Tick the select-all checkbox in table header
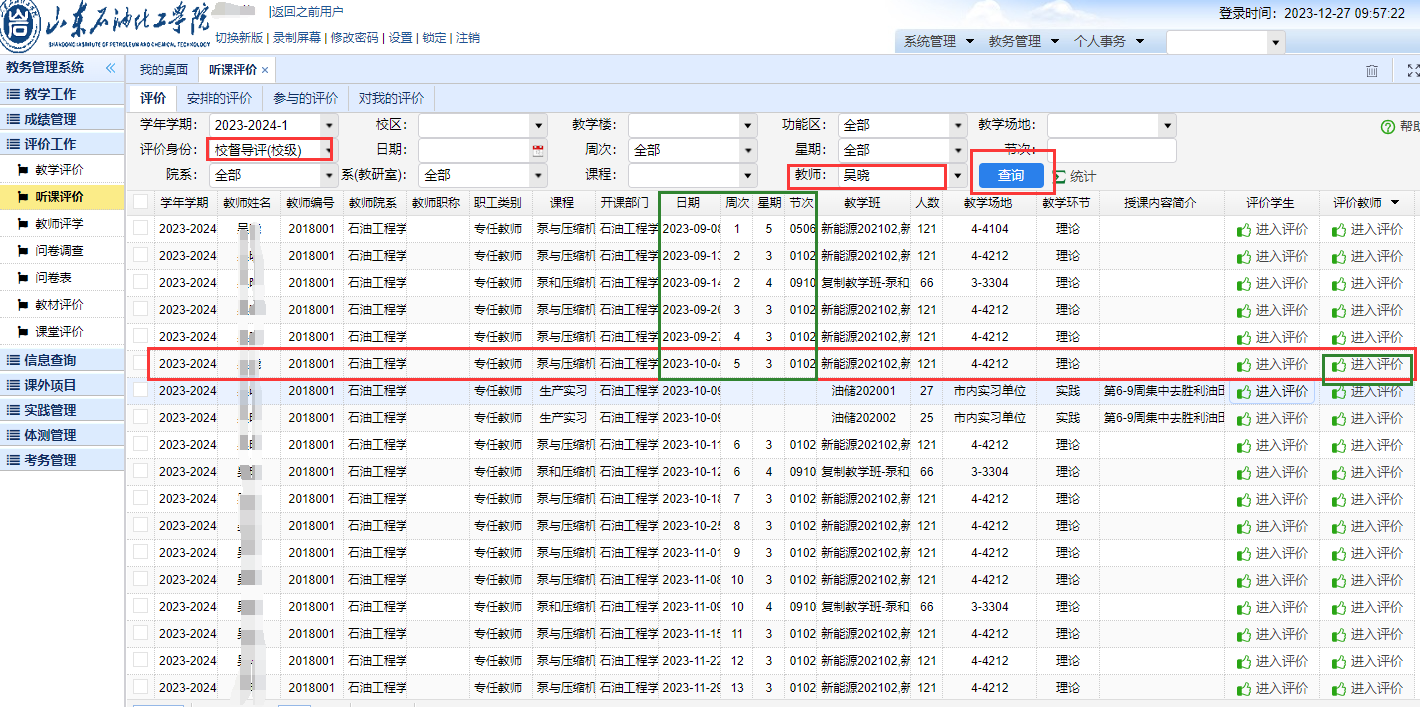Viewport: 1420px width, 707px height. [x=141, y=202]
